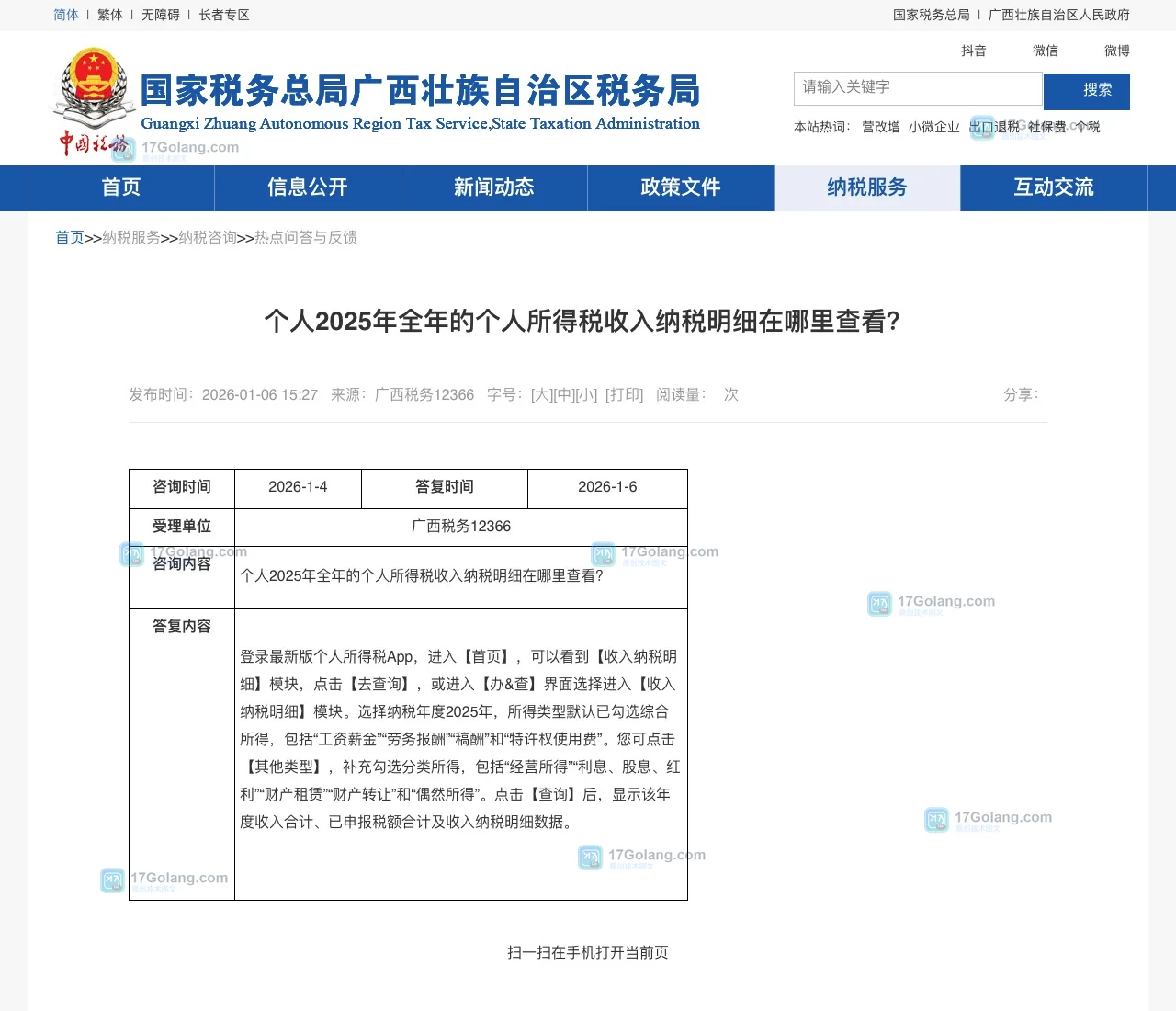The height and width of the screenshot is (1011, 1176).
Task: Set font size to [大]
Action: pos(542,394)
